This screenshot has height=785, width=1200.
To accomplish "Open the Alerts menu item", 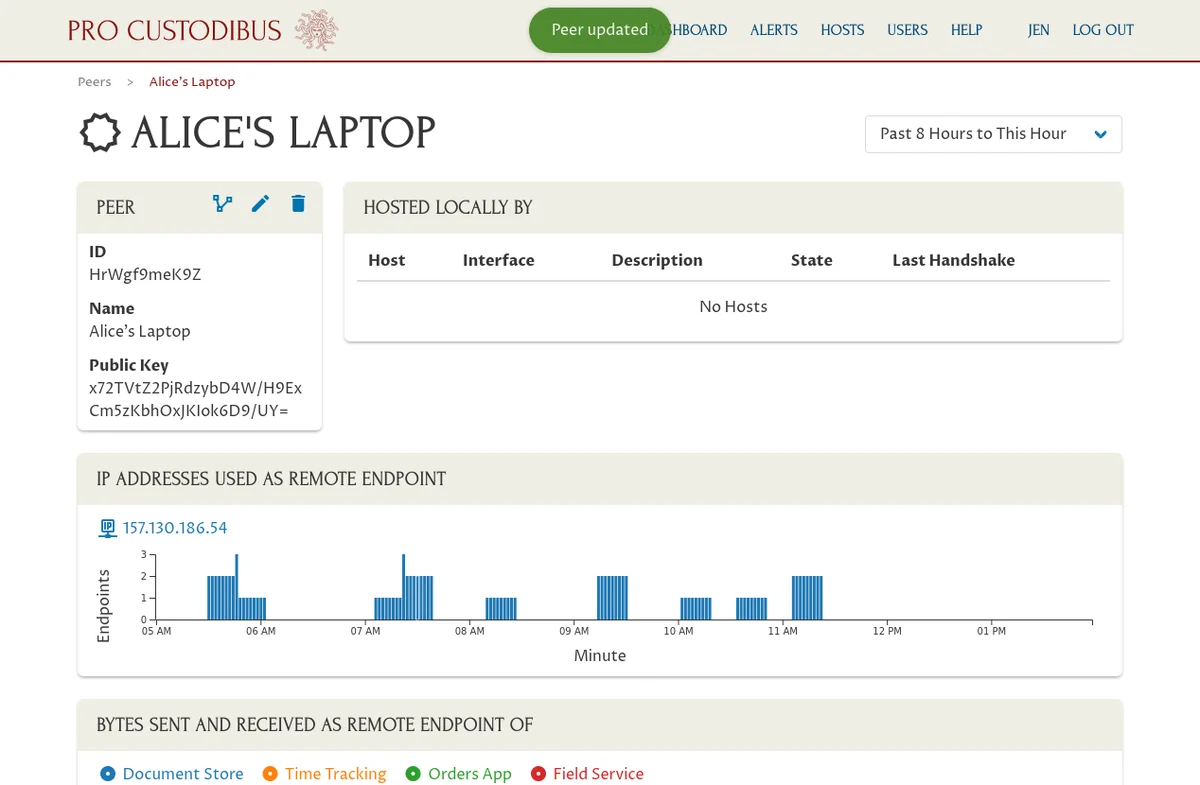I will [x=774, y=30].
